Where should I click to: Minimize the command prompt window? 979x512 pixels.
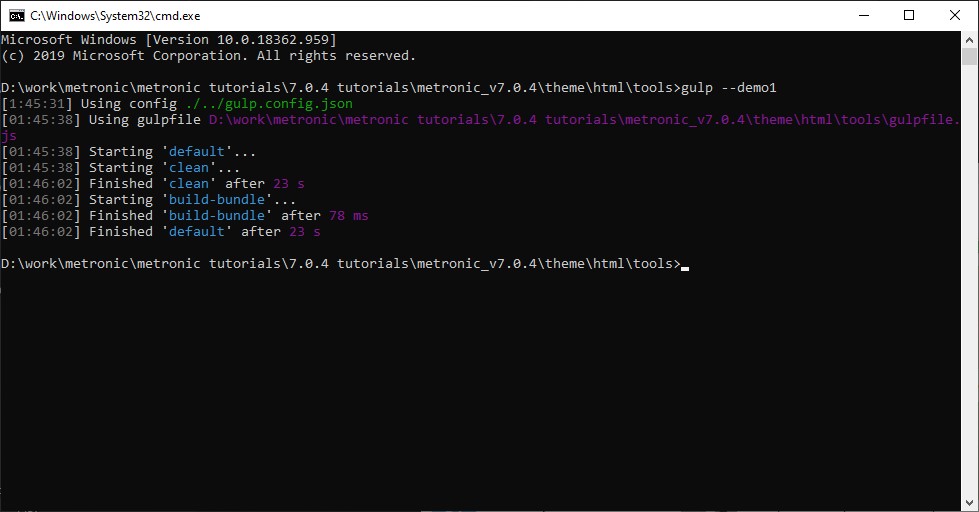pos(862,15)
